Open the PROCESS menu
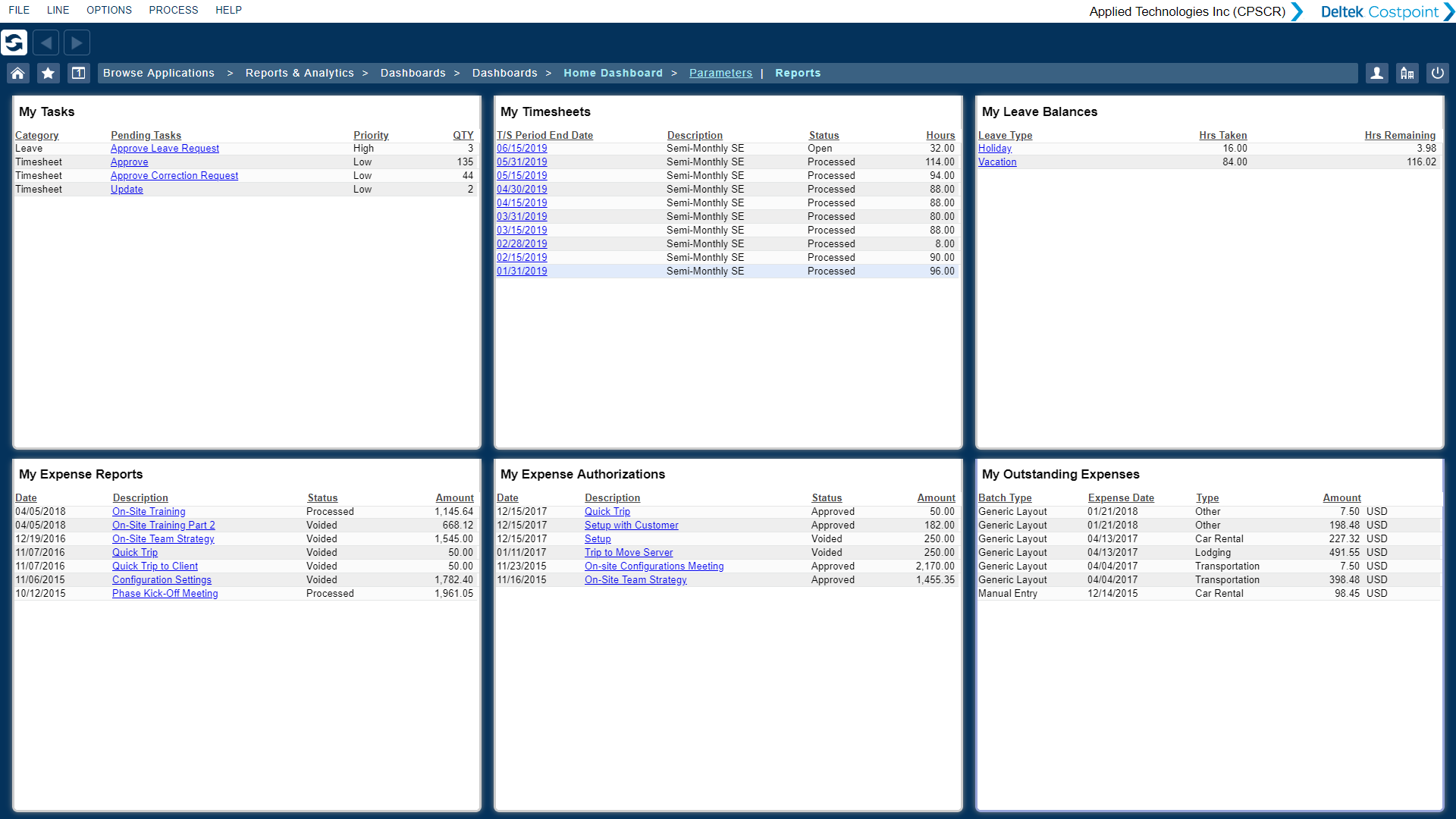 (173, 10)
